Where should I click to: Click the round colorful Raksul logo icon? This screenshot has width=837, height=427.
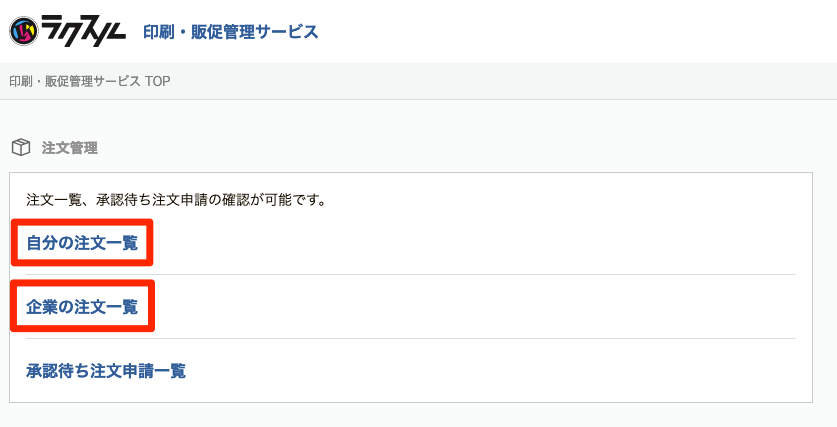coord(24,31)
